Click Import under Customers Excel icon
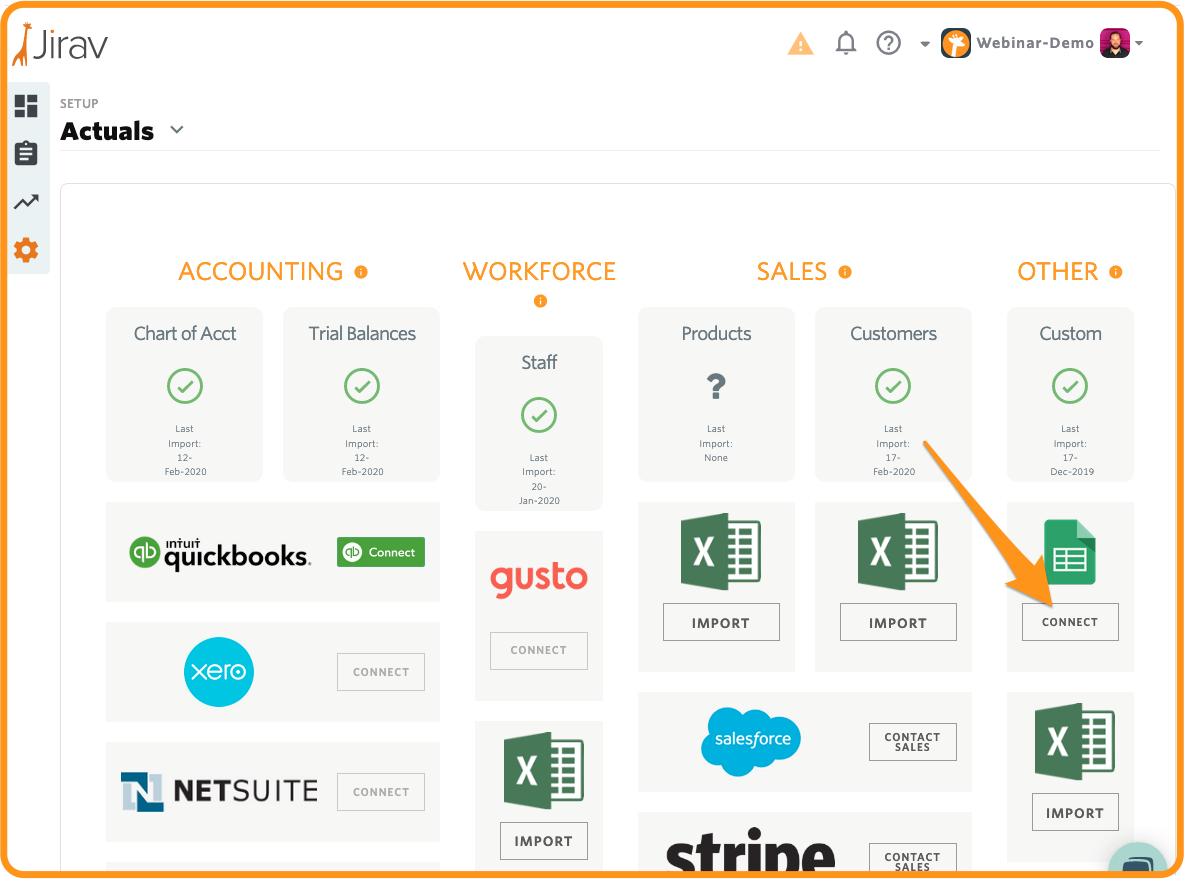 [899, 622]
